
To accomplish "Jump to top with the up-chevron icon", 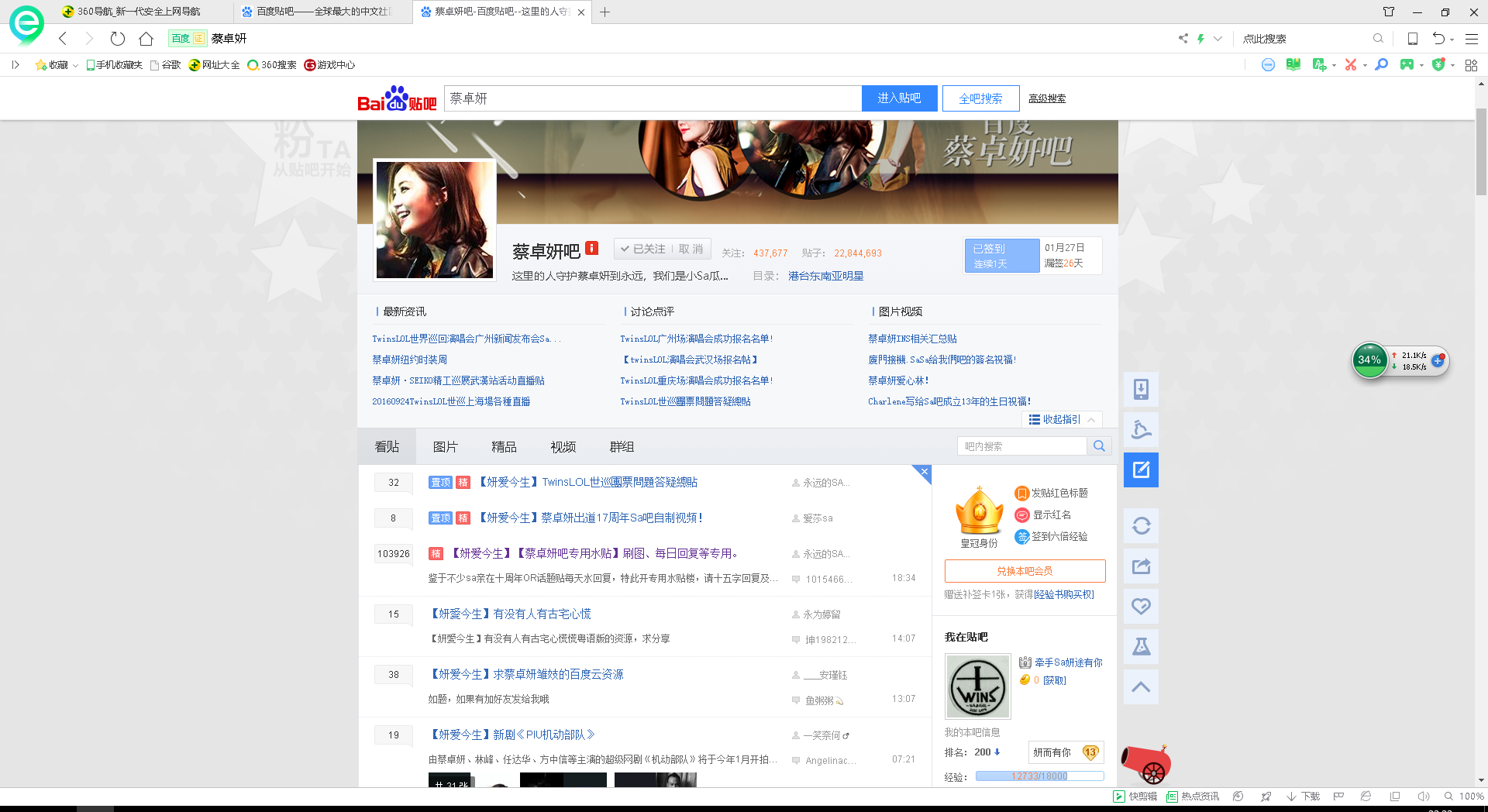I will [1141, 687].
